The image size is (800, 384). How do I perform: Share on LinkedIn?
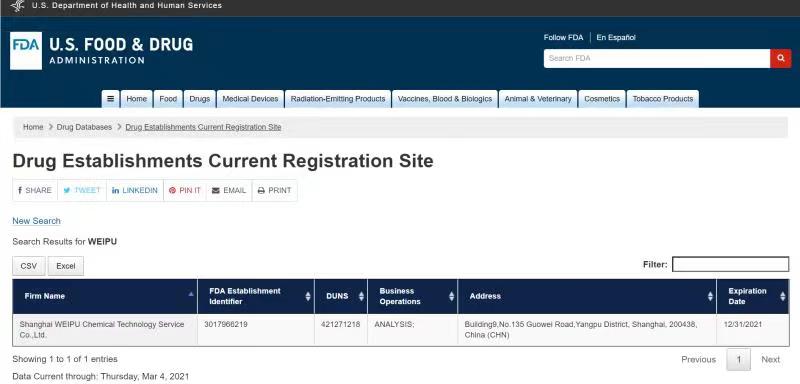[135, 190]
